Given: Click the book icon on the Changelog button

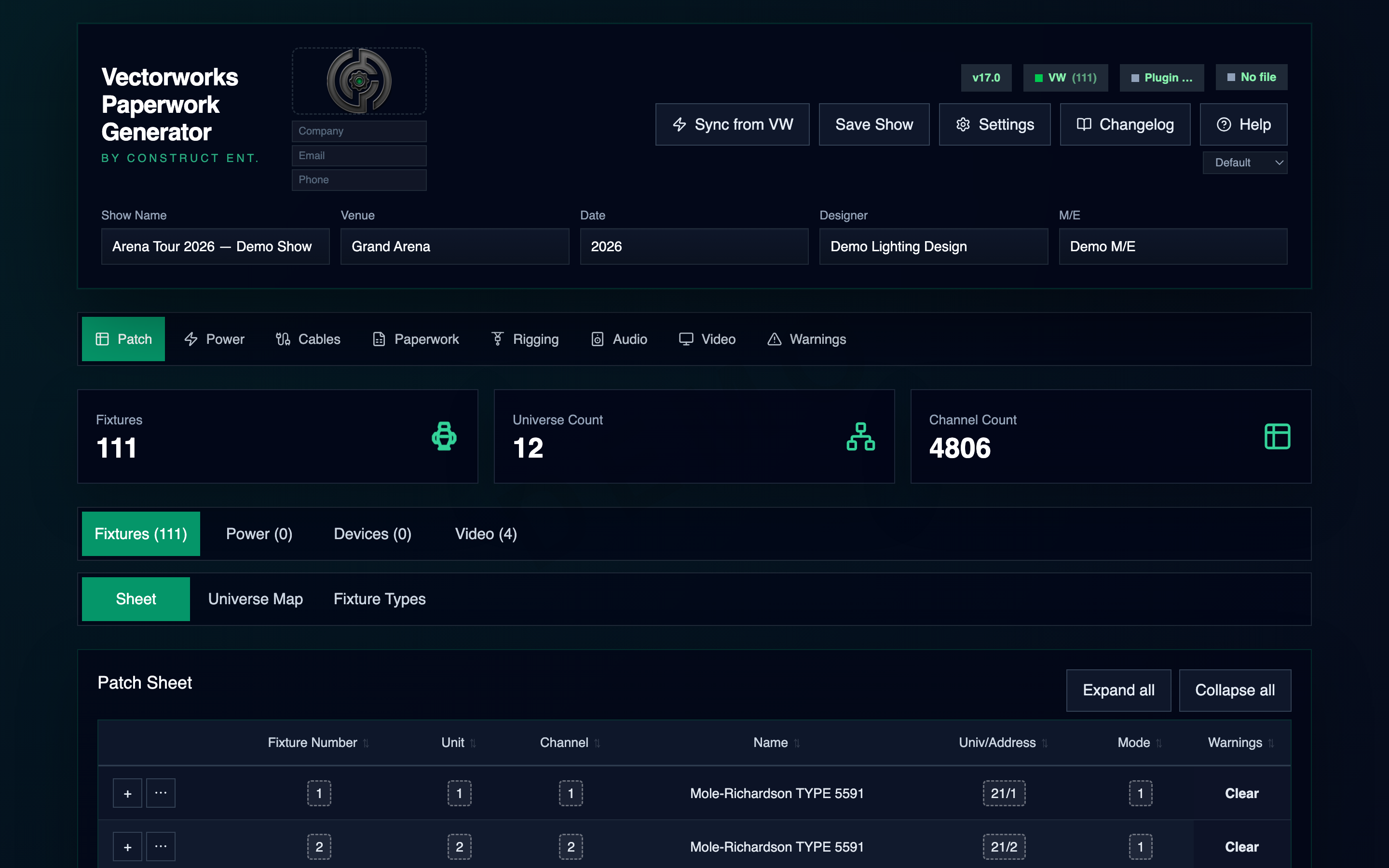Looking at the screenshot, I should click(1084, 124).
